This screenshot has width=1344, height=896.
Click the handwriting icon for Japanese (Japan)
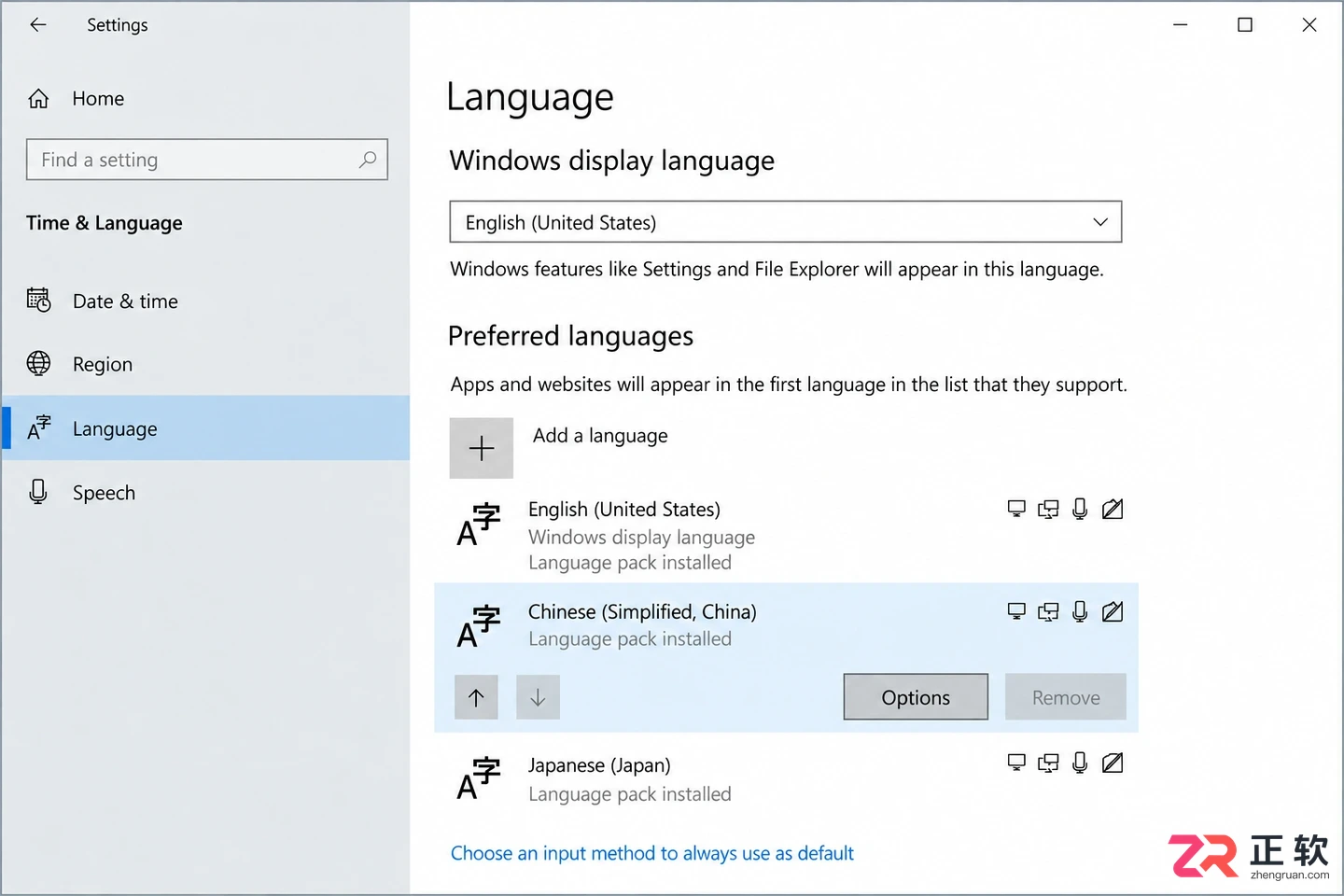pyautogui.click(x=1113, y=763)
